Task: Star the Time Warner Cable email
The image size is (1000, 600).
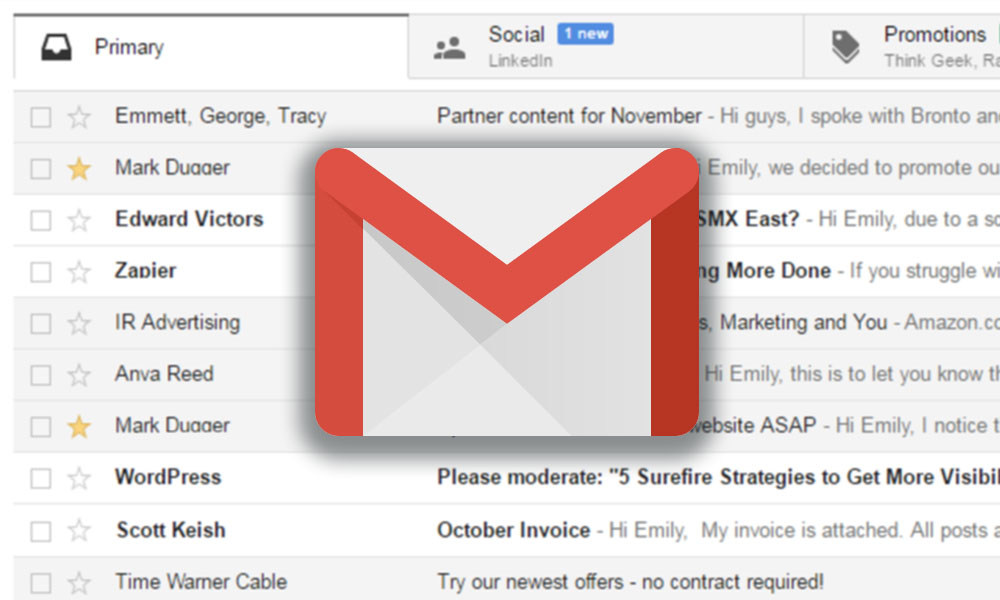Action: tap(79, 583)
